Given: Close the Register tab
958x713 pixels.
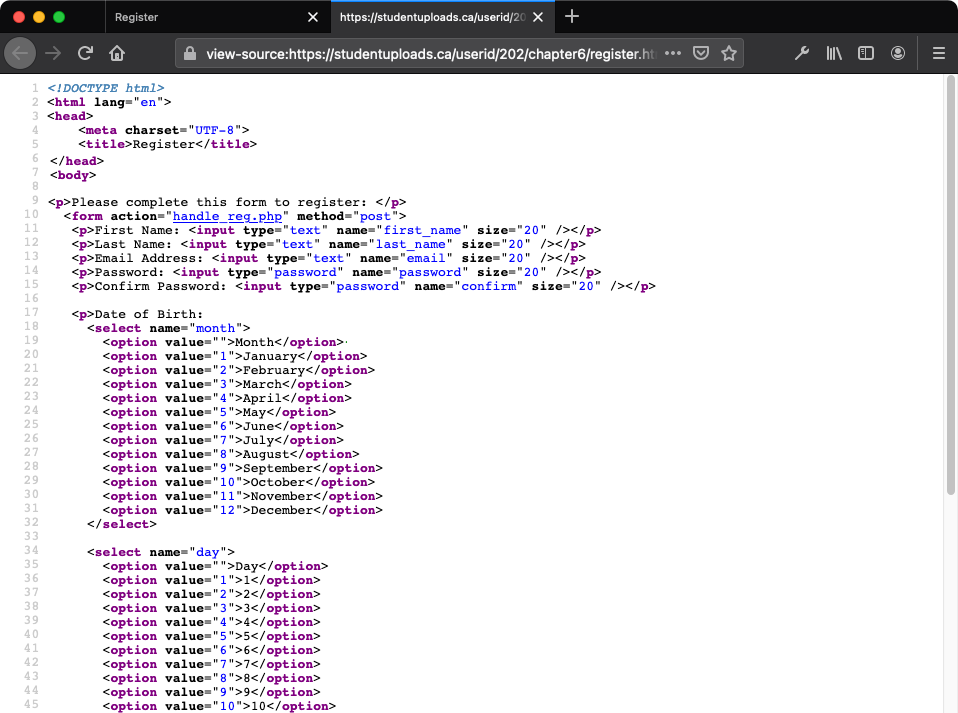Looking at the screenshot, I should click(x=313, y=17).
